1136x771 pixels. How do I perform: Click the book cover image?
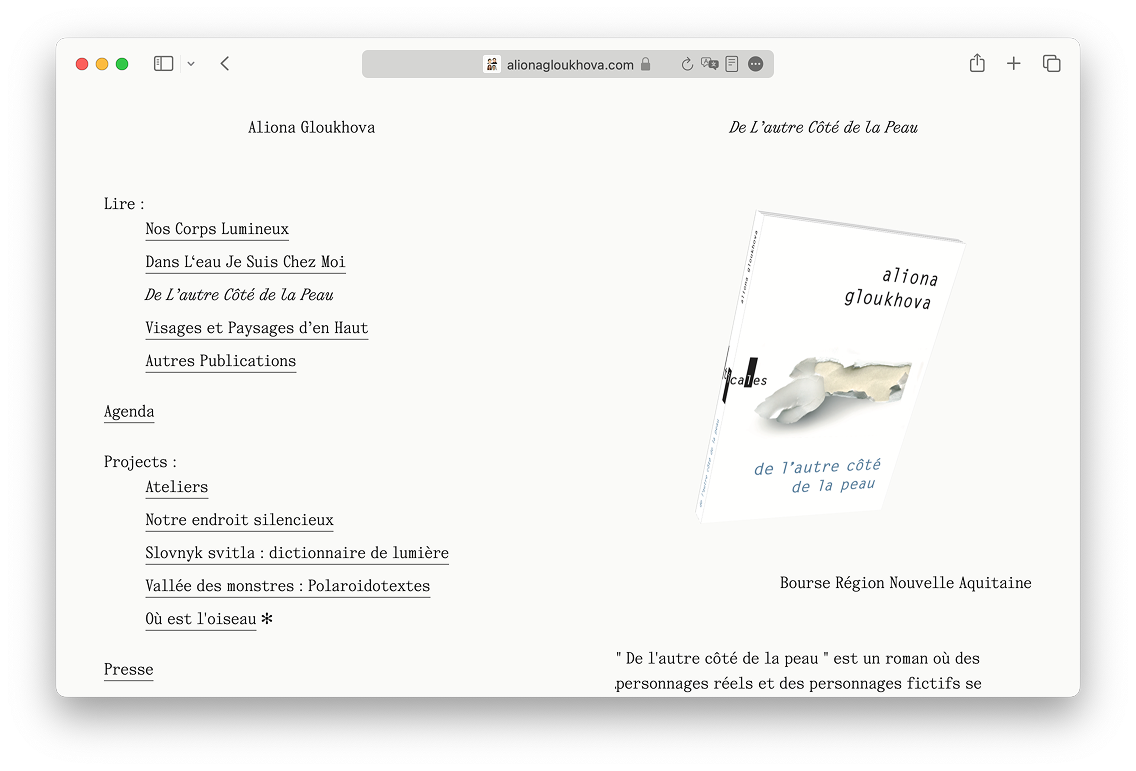click(x=828, y=365)
